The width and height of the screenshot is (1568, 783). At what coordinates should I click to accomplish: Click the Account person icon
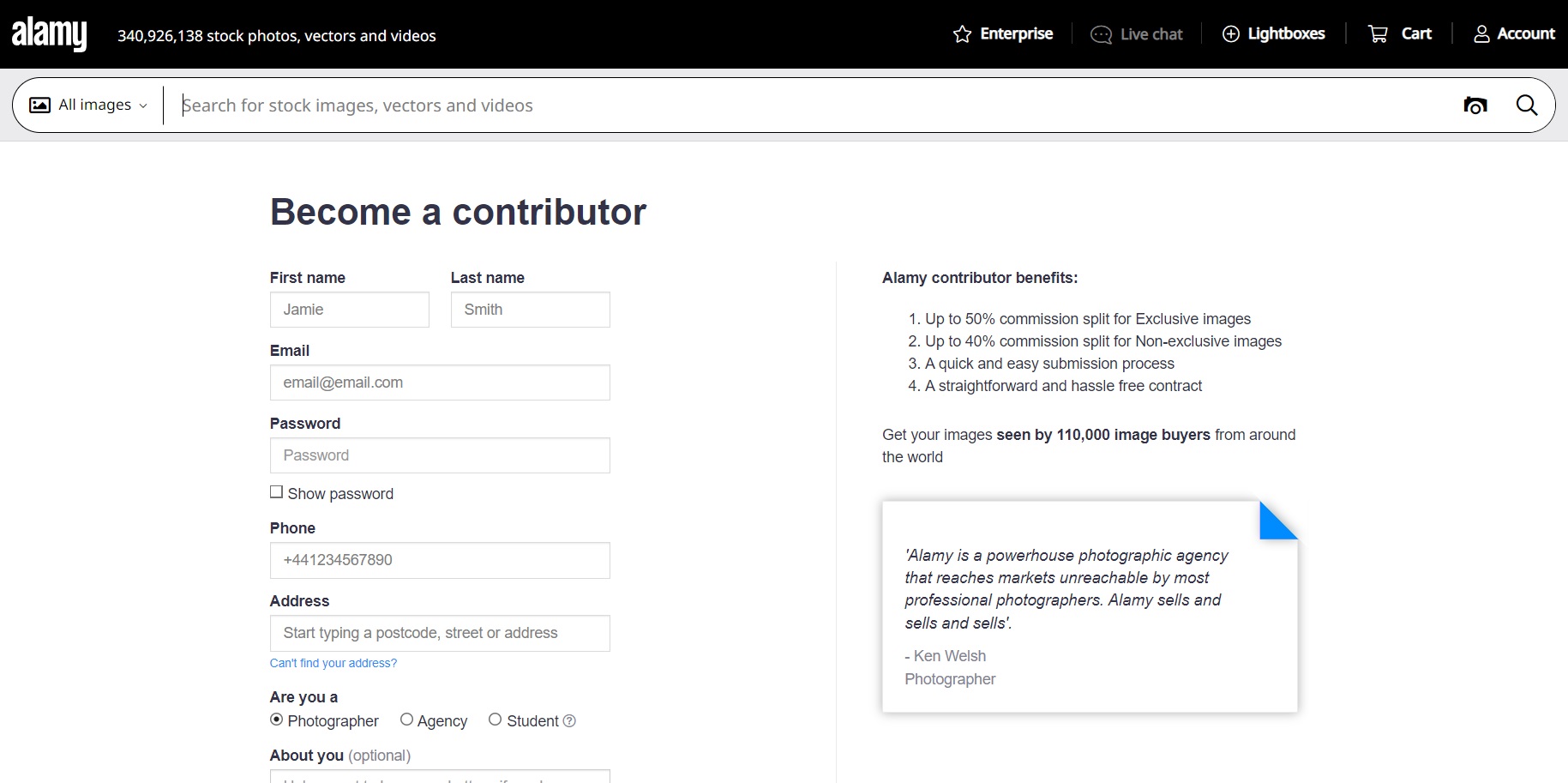(x=1481, y=34)
